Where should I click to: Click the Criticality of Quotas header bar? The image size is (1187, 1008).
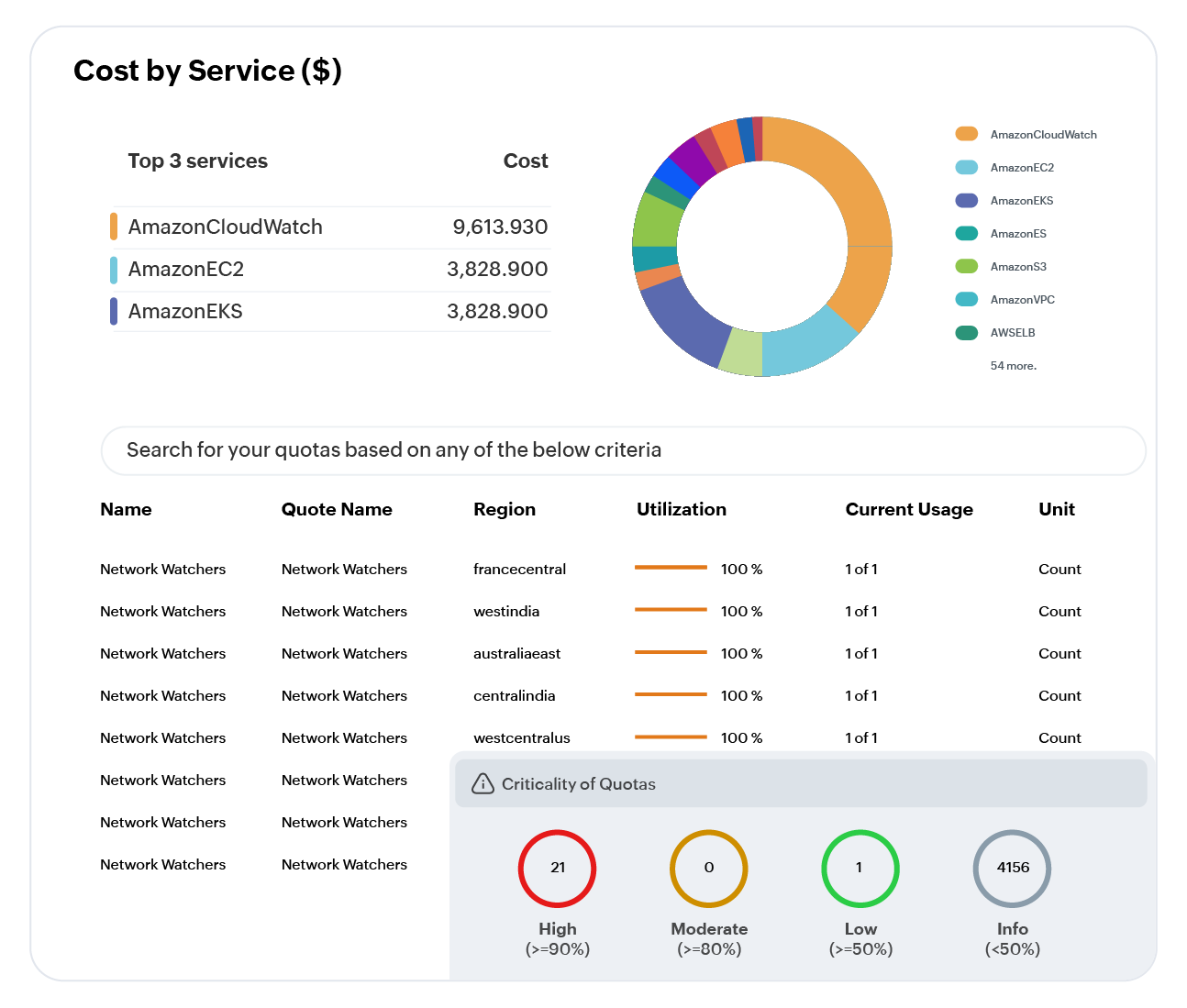(x=801, y=783)
